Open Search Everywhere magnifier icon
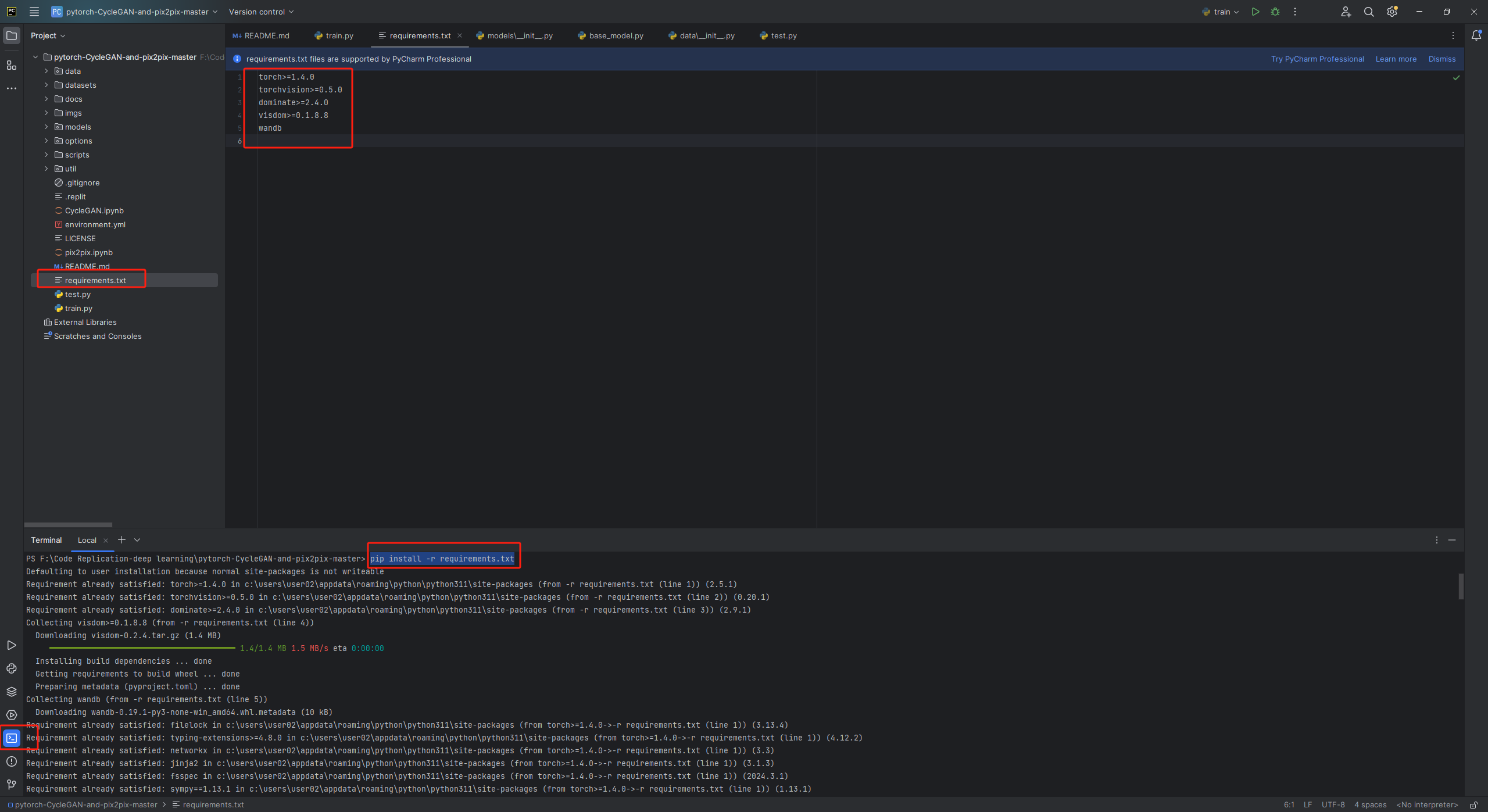This screenshot has height=812, width=1488. pos(1369,12)
